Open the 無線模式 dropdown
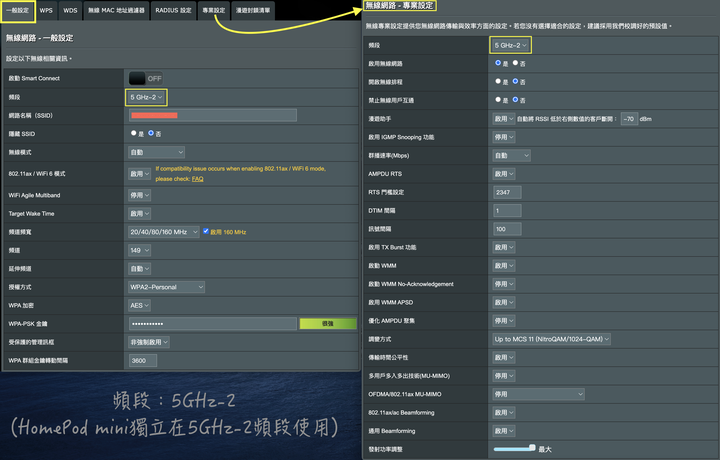 pyautogui.click(x=157, y=152)
